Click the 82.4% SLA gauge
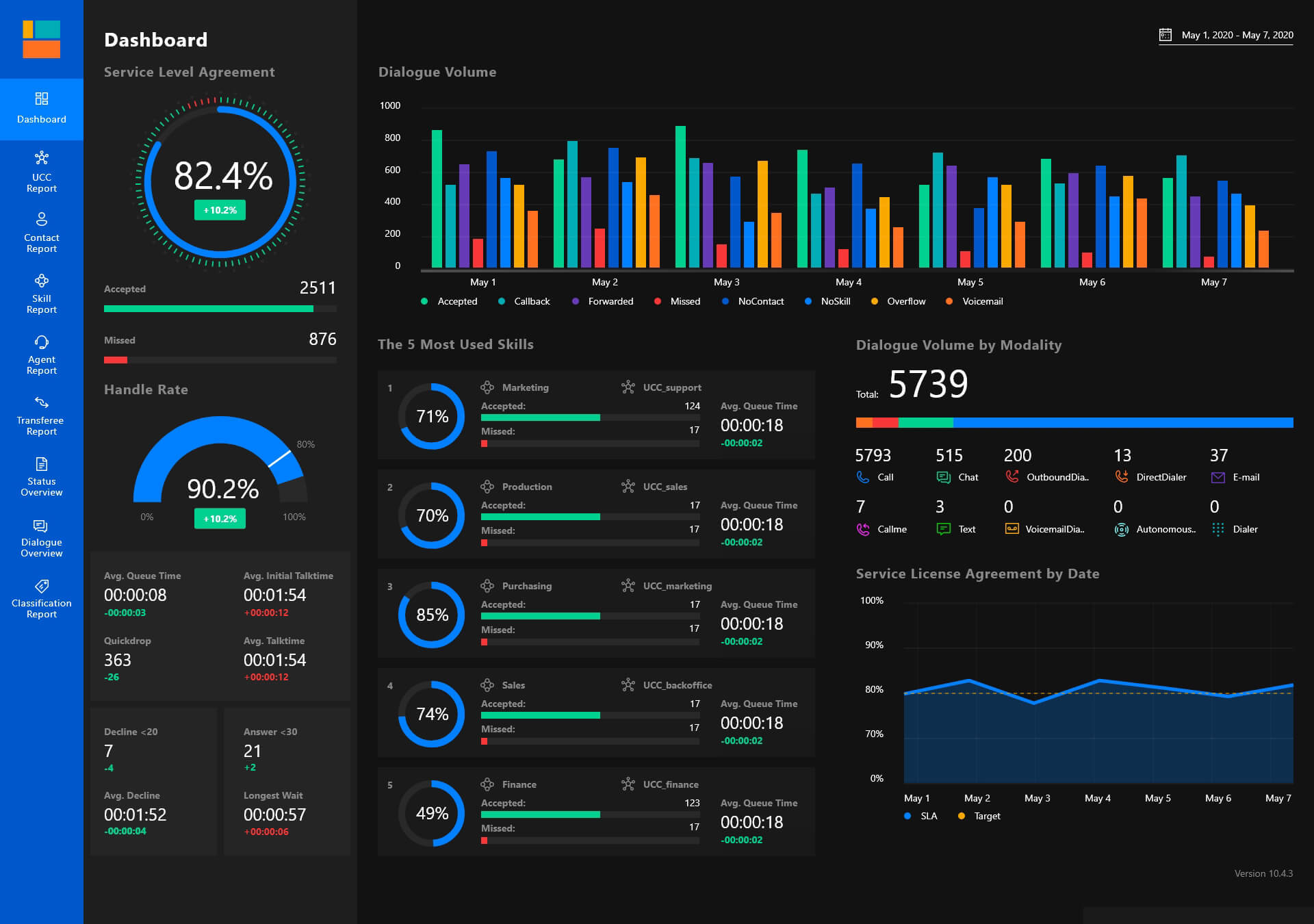 pos(220,180)
